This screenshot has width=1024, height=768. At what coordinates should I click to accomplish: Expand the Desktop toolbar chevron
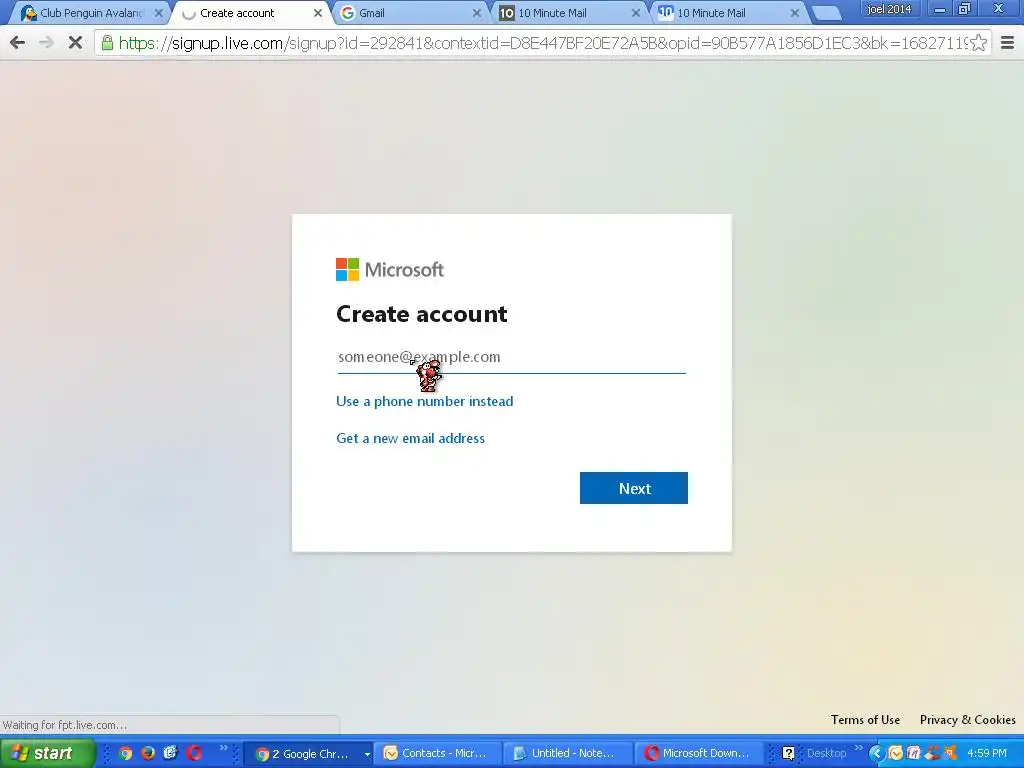858,748
